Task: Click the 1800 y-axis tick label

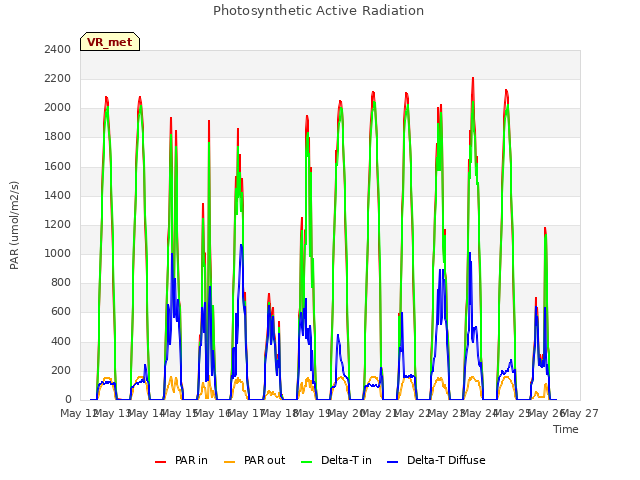Action: point(58,137)
